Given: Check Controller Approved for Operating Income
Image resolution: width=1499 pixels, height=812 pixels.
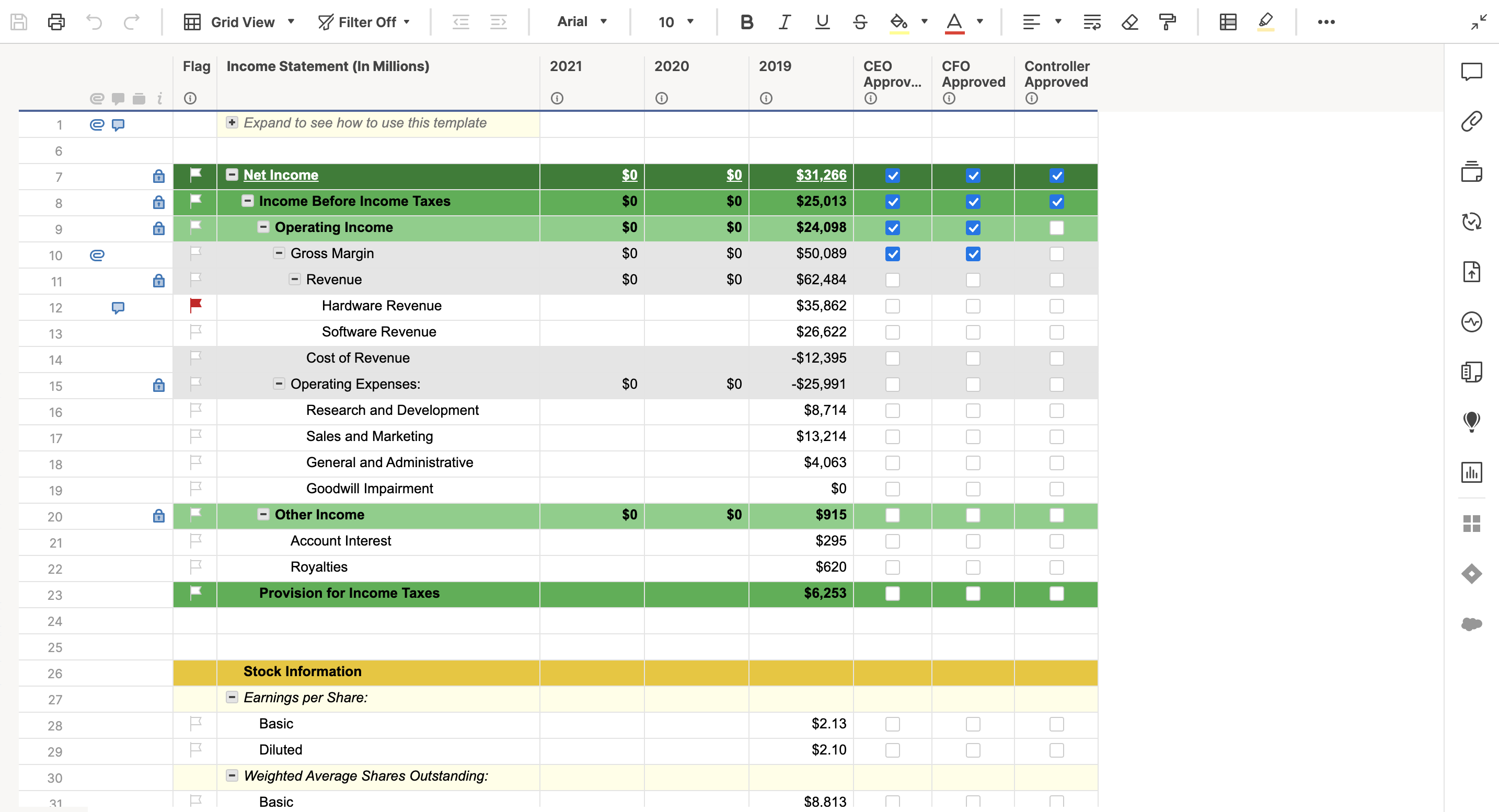Looking at the screenshot, I should 1056,227.
